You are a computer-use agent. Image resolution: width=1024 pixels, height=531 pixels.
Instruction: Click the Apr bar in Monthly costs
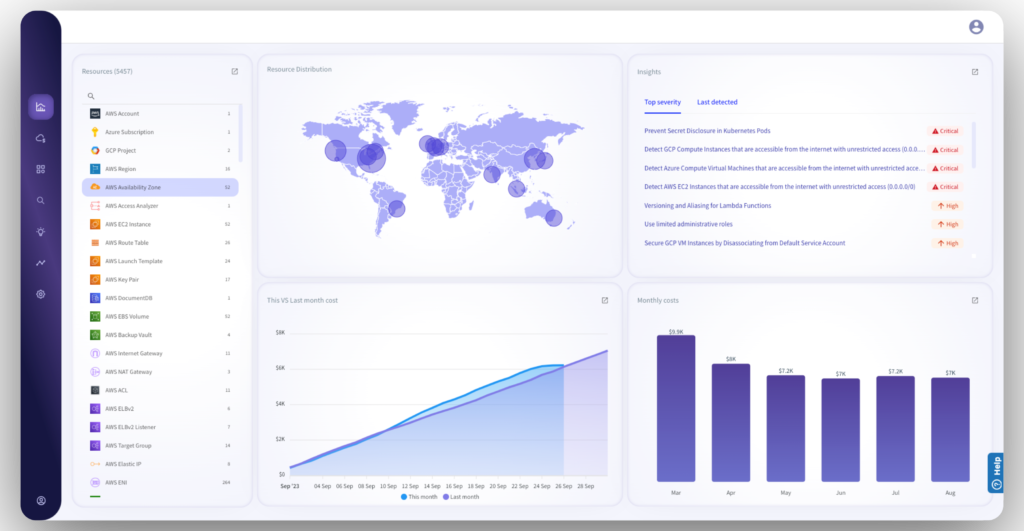[x=731, y=423]
